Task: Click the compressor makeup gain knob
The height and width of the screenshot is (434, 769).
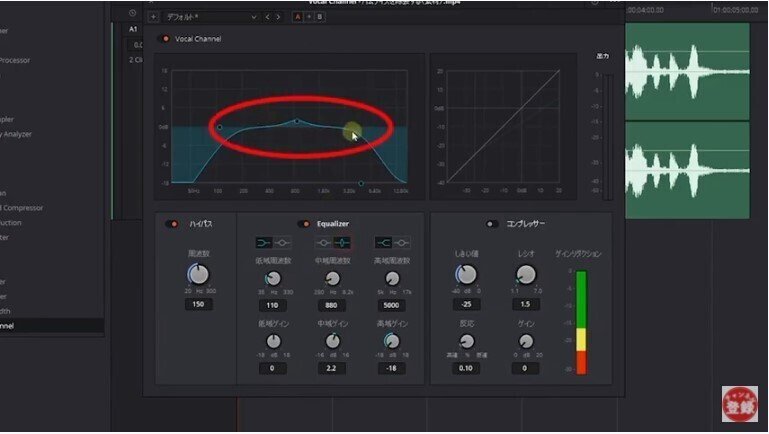Action: click(526, 341)
